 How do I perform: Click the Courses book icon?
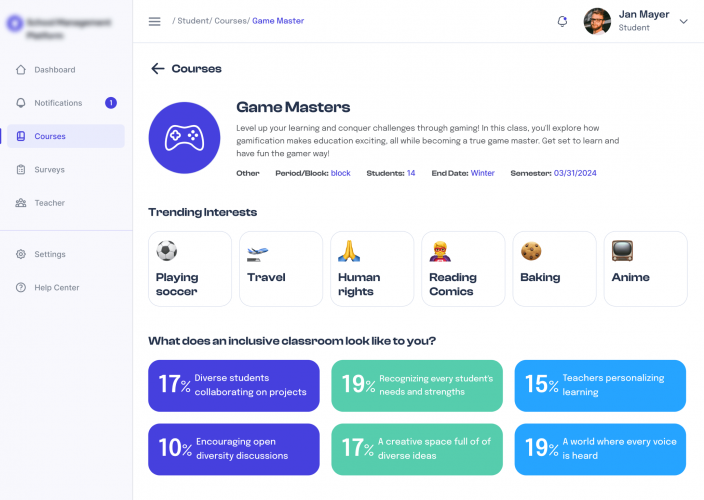tap(21, 136)
